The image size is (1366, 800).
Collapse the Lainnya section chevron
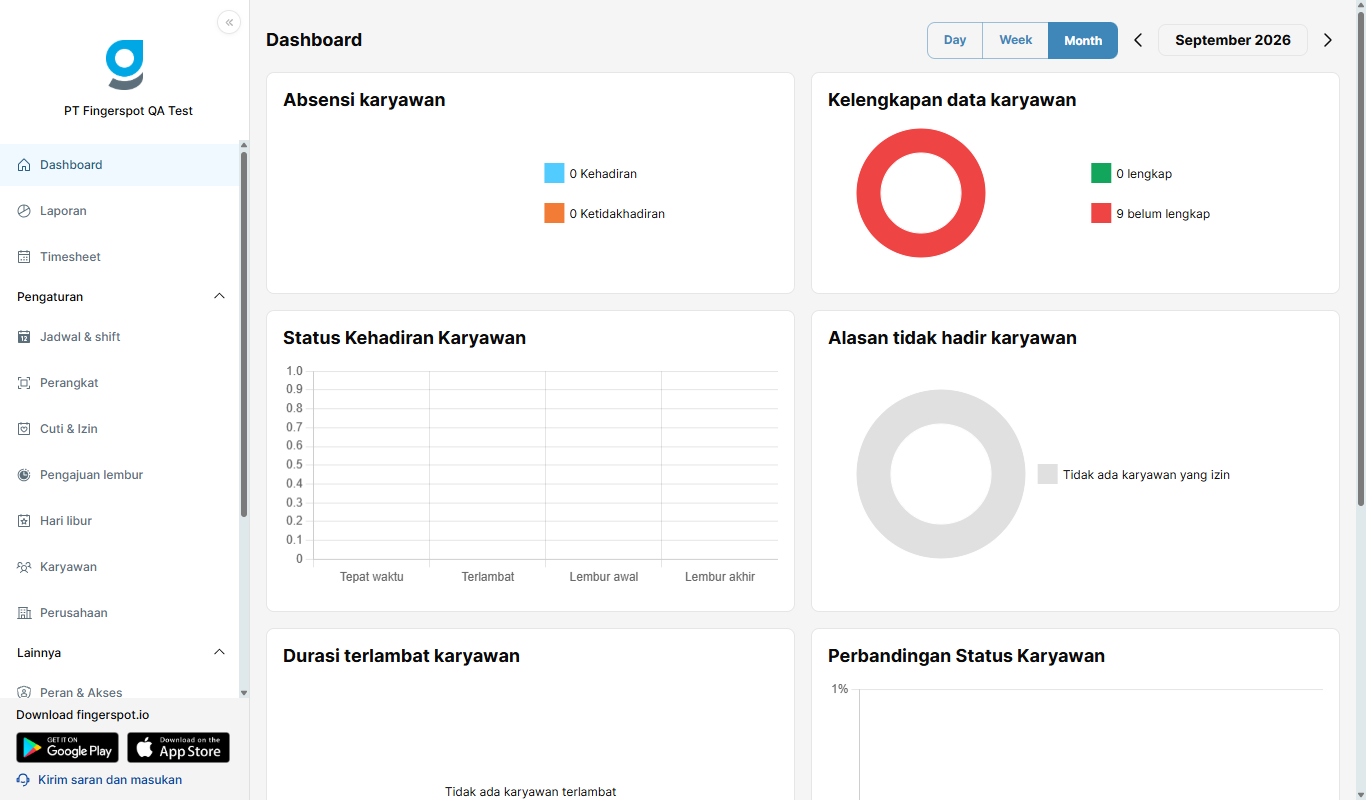pyautogui.click(x=220, y=652)
